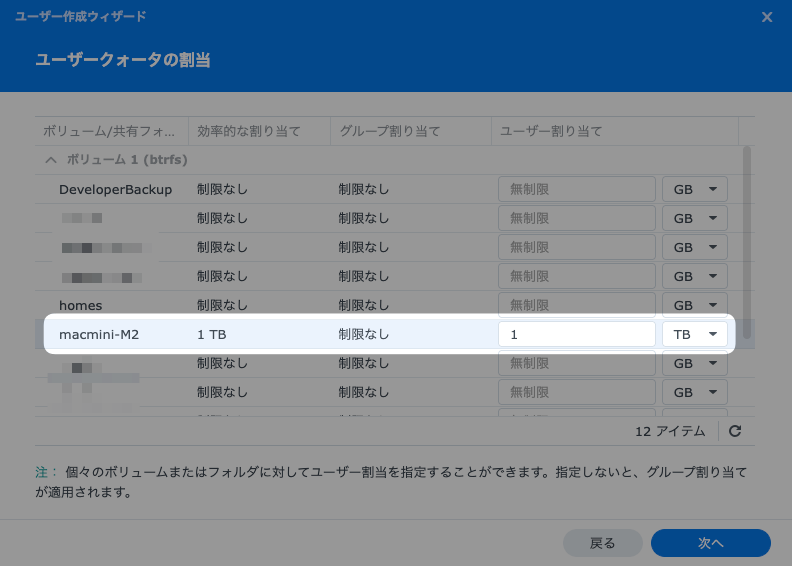792x566 pixels.
Task: Click the 効率的な割り当て column header
Action: tap(258, 131)
